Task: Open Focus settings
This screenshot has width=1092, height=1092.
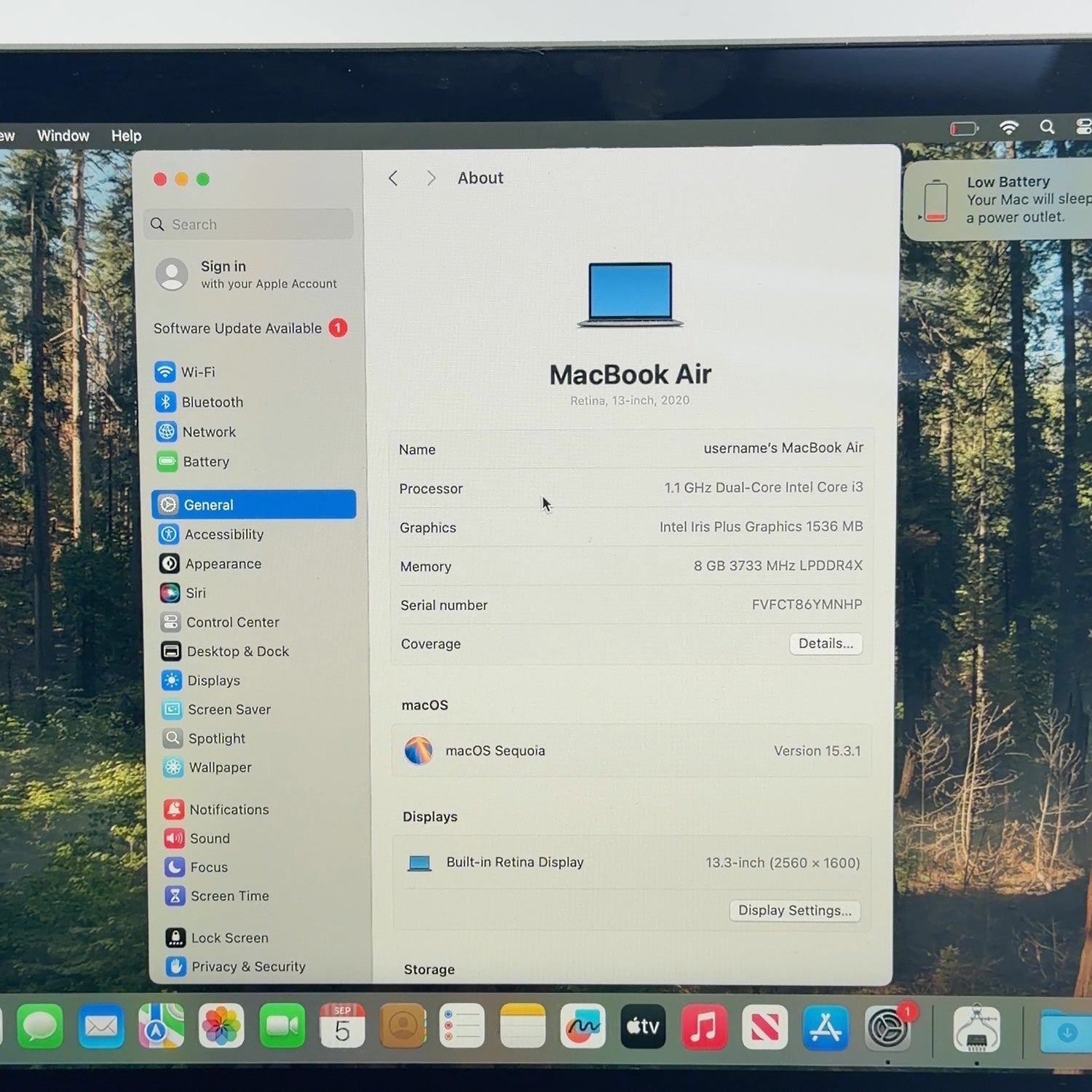Action: tap(197, 867)
